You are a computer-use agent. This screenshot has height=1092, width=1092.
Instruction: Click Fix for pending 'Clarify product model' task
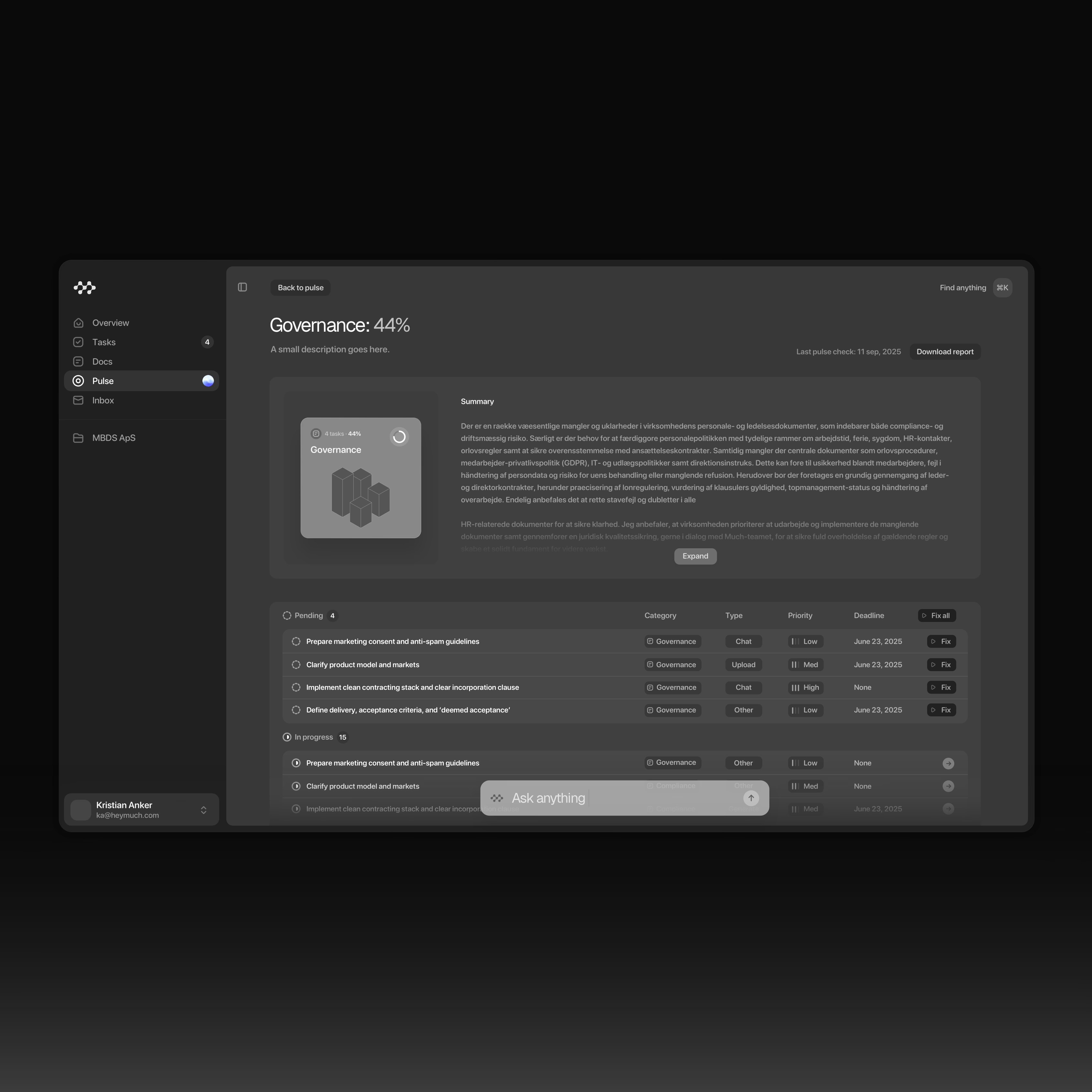[x=941, y=665]
